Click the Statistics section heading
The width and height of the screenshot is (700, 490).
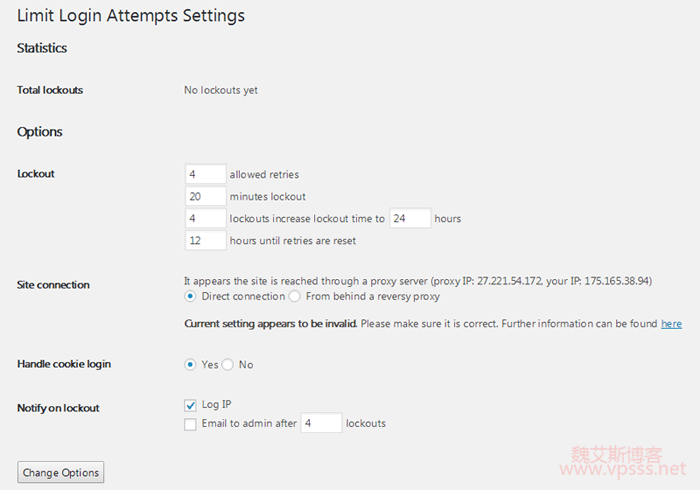pos(42,48)
